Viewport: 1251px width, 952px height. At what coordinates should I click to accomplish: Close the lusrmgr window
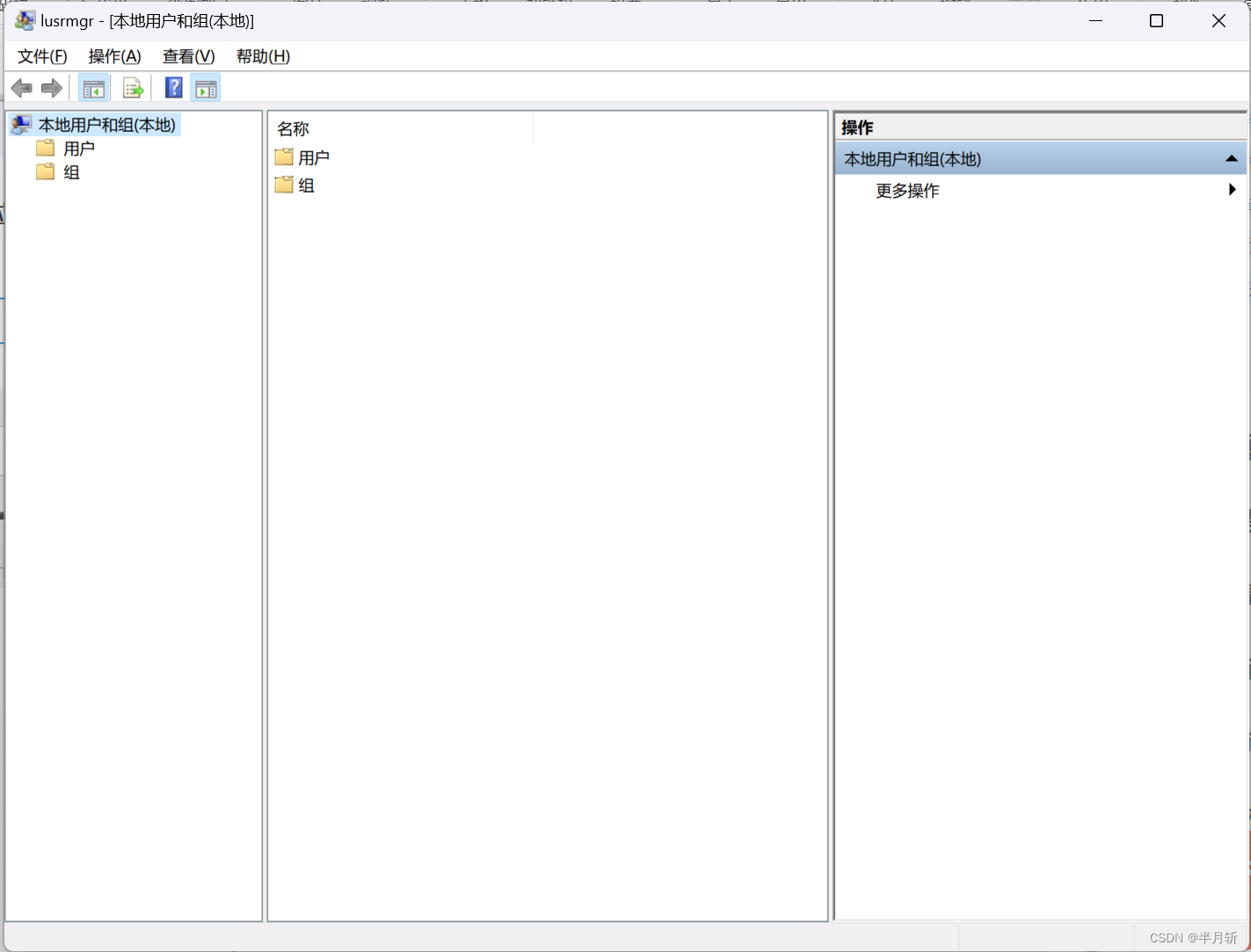pyautogui.click(x=1218, y=20)
